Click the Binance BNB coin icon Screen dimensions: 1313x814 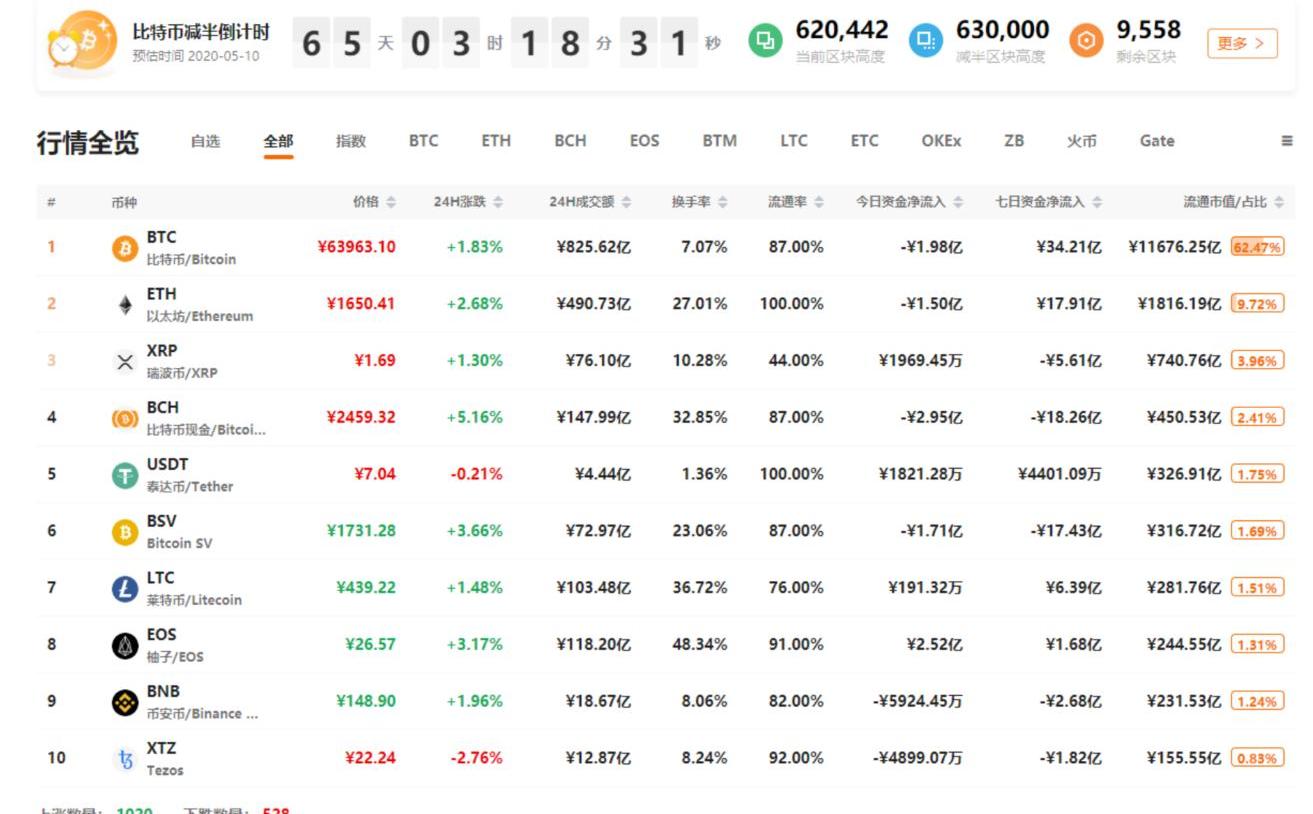(x=124, y=703)
